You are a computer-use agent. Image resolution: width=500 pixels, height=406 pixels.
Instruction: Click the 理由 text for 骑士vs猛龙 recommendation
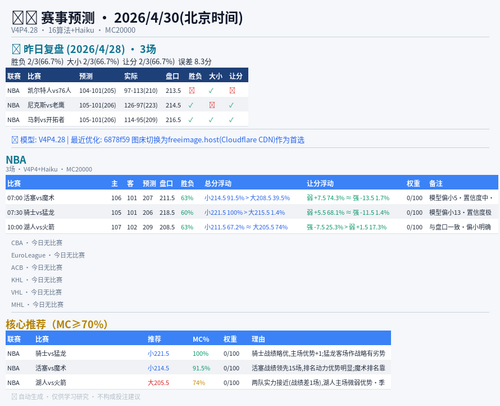(x=318, y=354)
